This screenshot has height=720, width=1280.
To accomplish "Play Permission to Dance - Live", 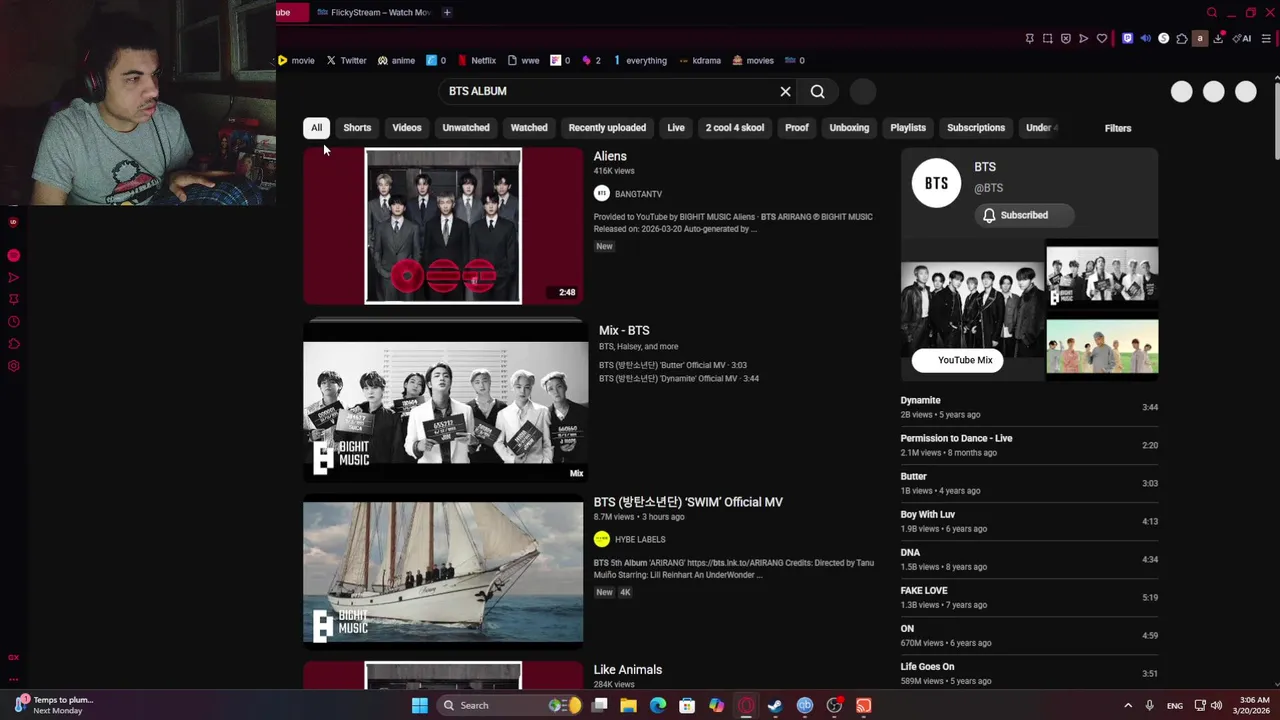I will (x=1029, y=445).
